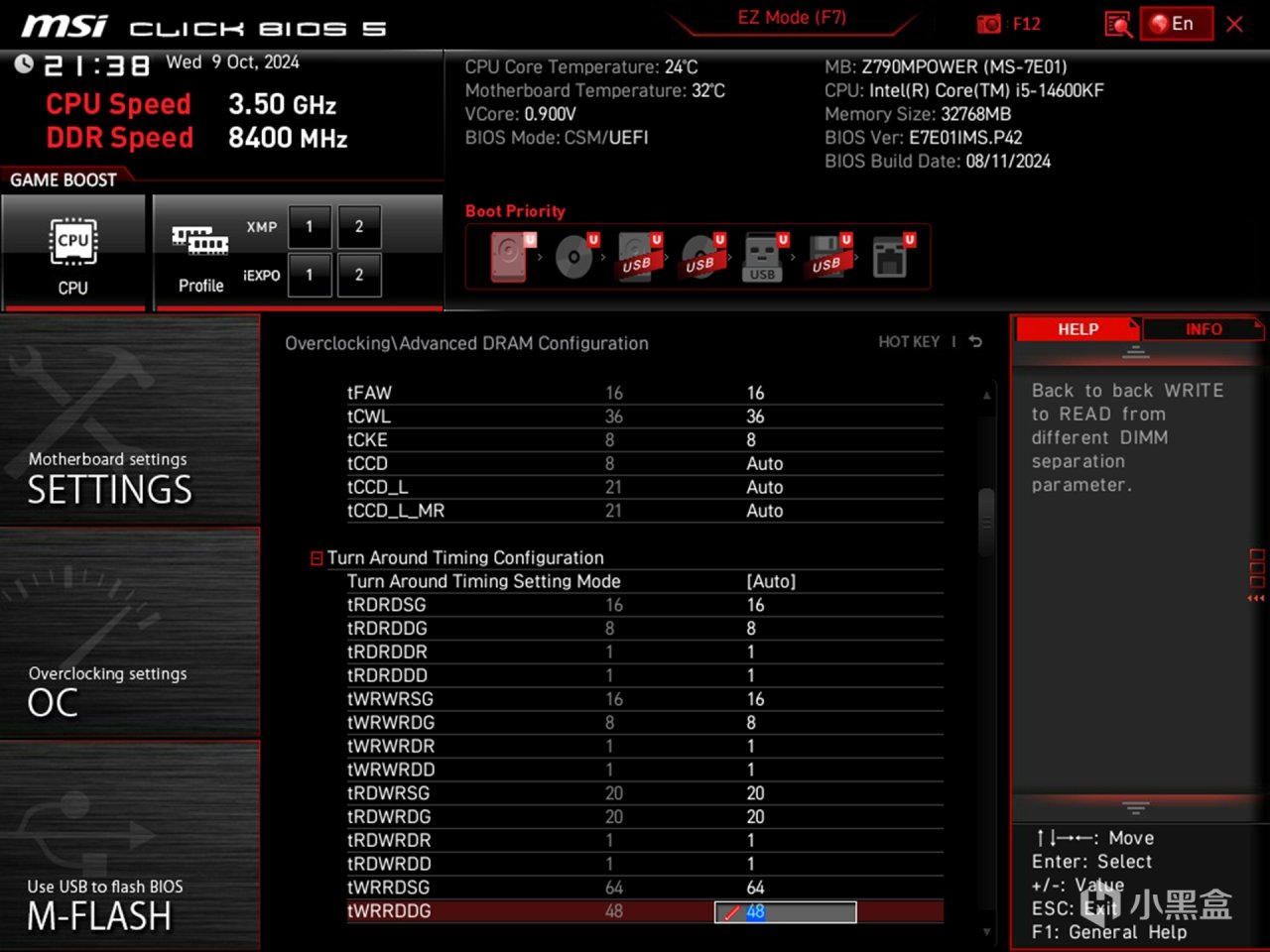1270x952 pixels.
Task: Open the INFO tab
Action: [1204, 329]
